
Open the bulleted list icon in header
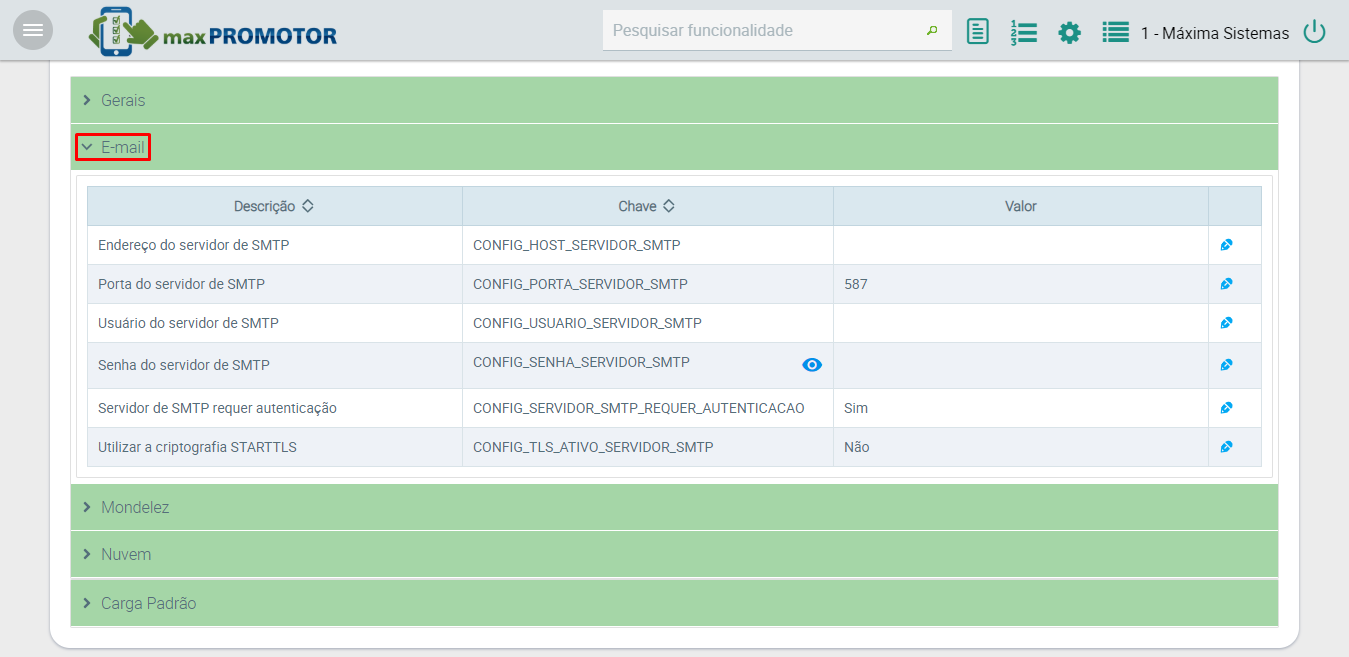click(x=1115, y=32)
